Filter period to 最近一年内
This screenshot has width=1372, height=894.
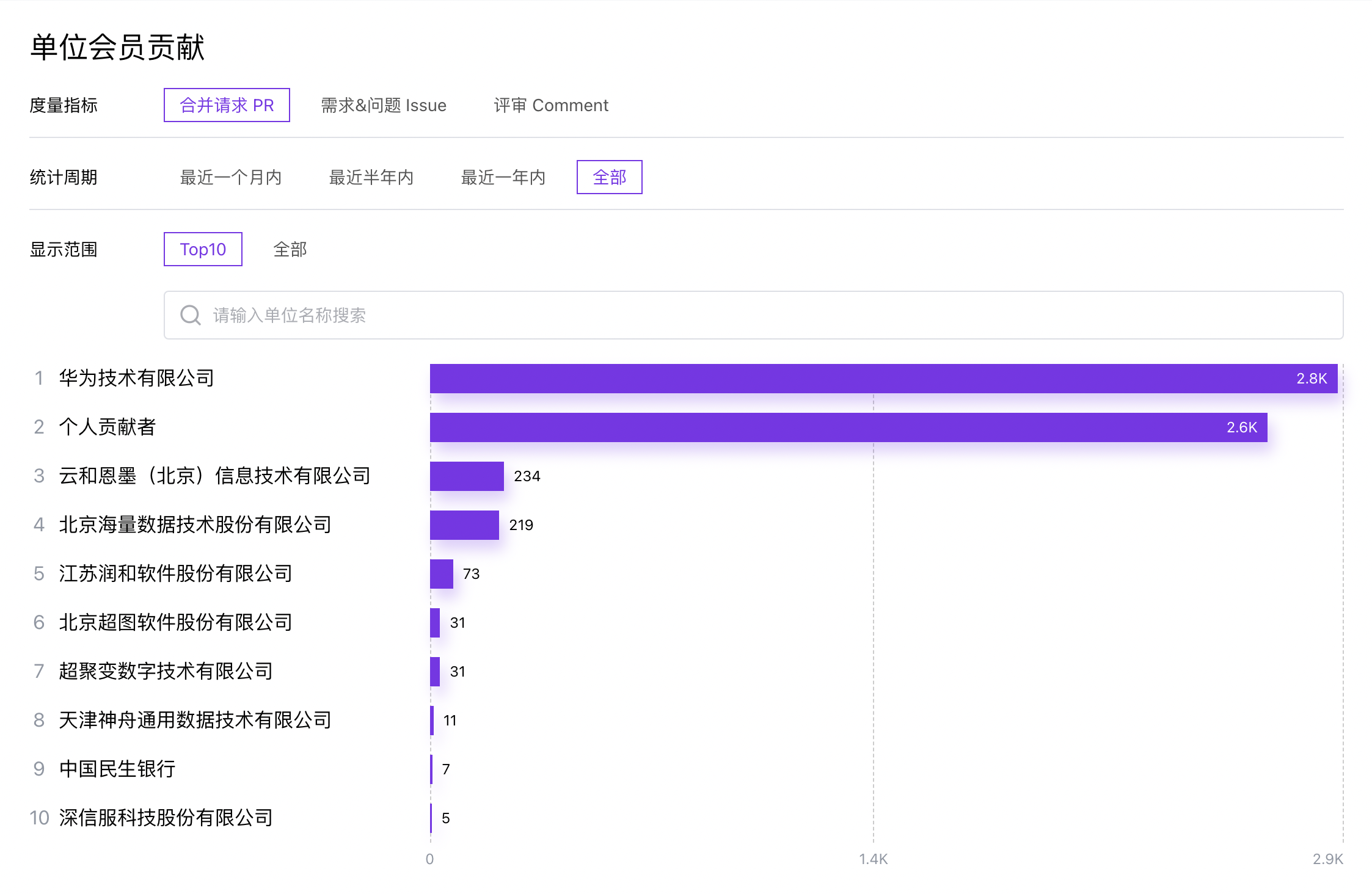pos(503,177)
